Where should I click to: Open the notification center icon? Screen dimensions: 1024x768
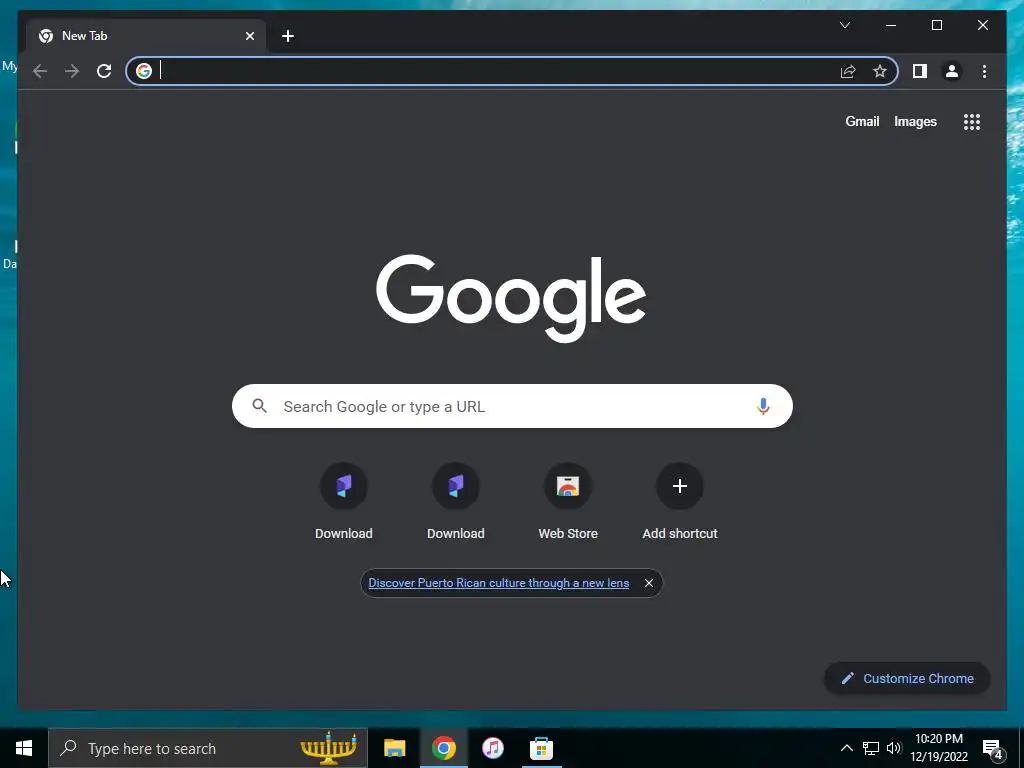pos(993,749)
